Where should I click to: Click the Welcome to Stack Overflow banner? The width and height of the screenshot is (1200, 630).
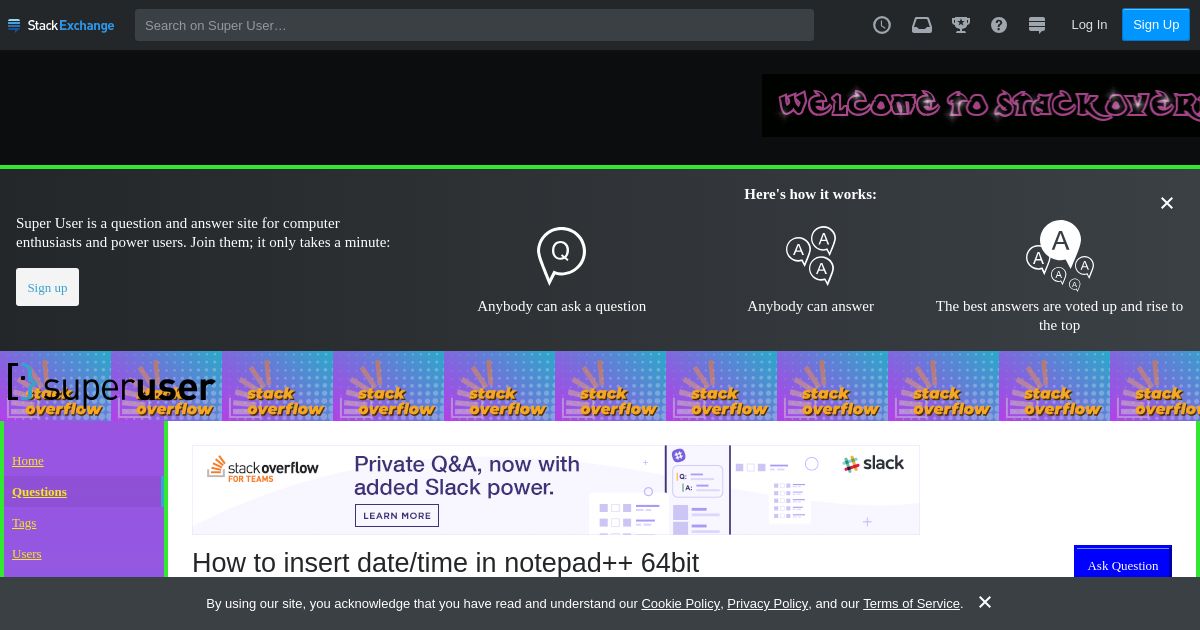tap(981, 105)
